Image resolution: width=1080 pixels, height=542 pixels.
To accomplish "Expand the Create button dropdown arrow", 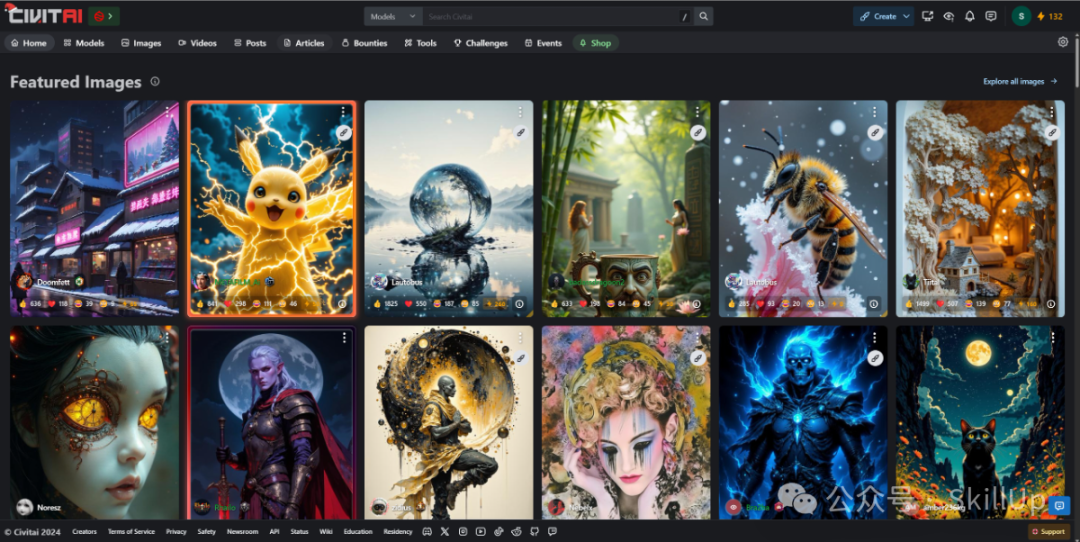I will click(906, 17).
